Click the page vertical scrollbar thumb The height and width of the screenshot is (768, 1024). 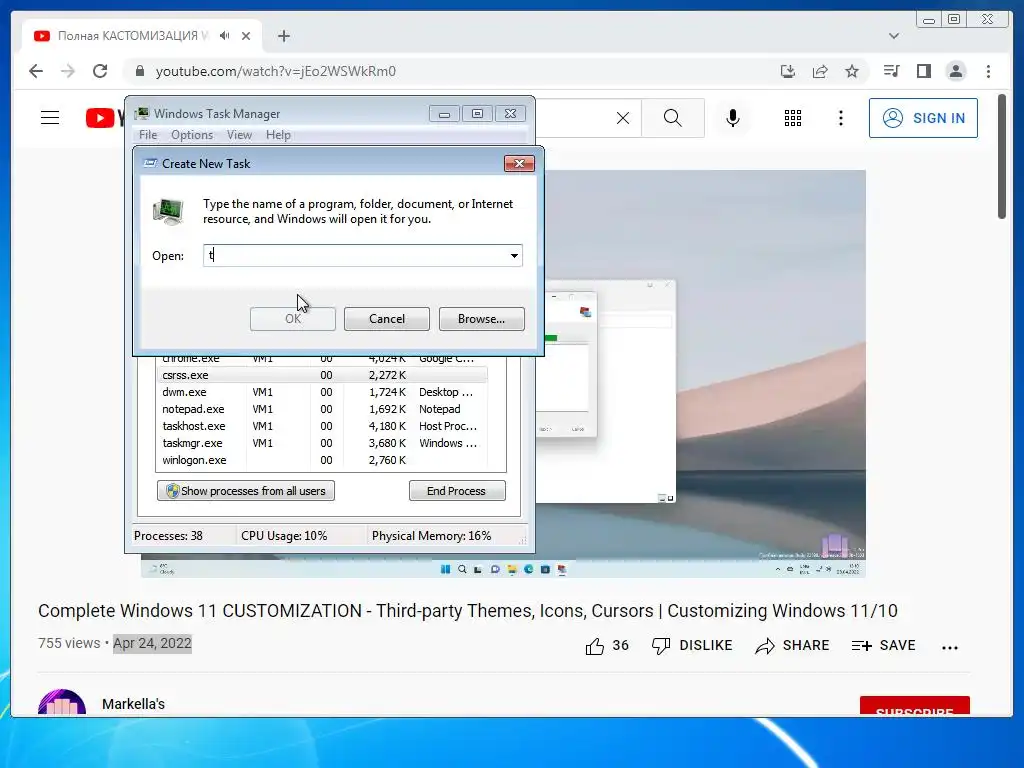point(1002,157)
